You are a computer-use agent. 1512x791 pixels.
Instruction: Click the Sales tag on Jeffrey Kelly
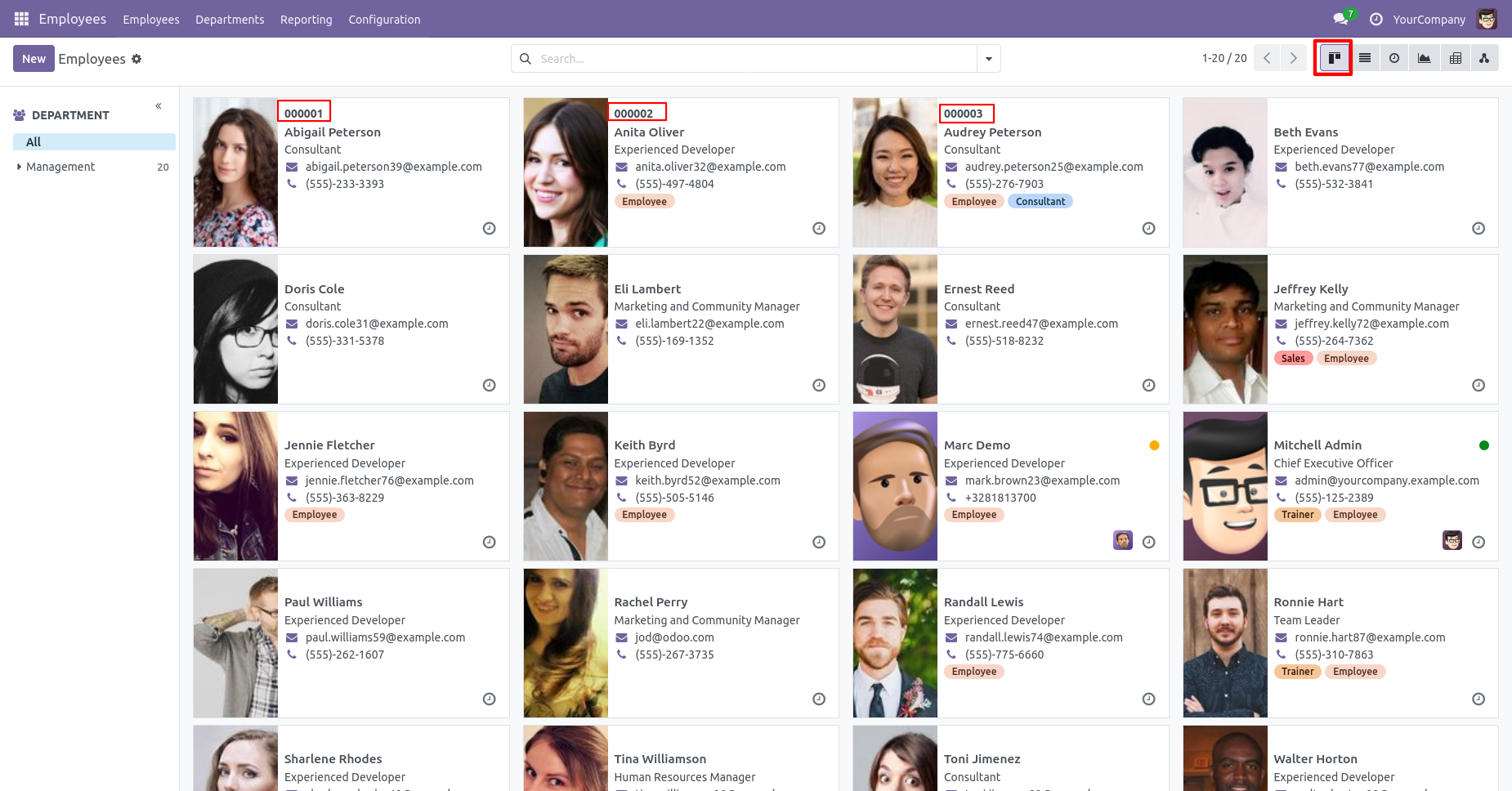[1293, 359]
